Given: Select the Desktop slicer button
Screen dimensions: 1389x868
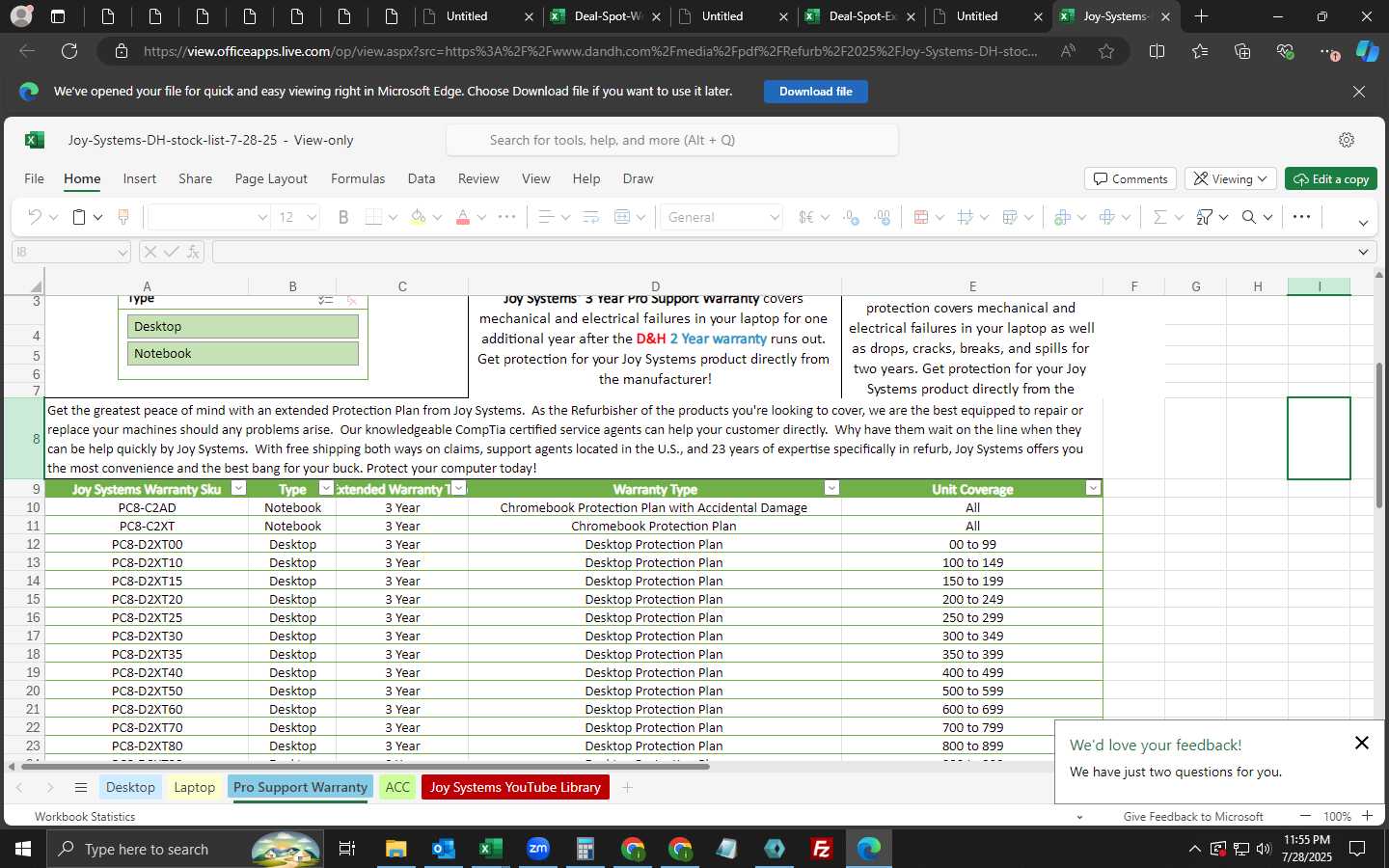Looking at the screenshot, I should click(243, 326).
